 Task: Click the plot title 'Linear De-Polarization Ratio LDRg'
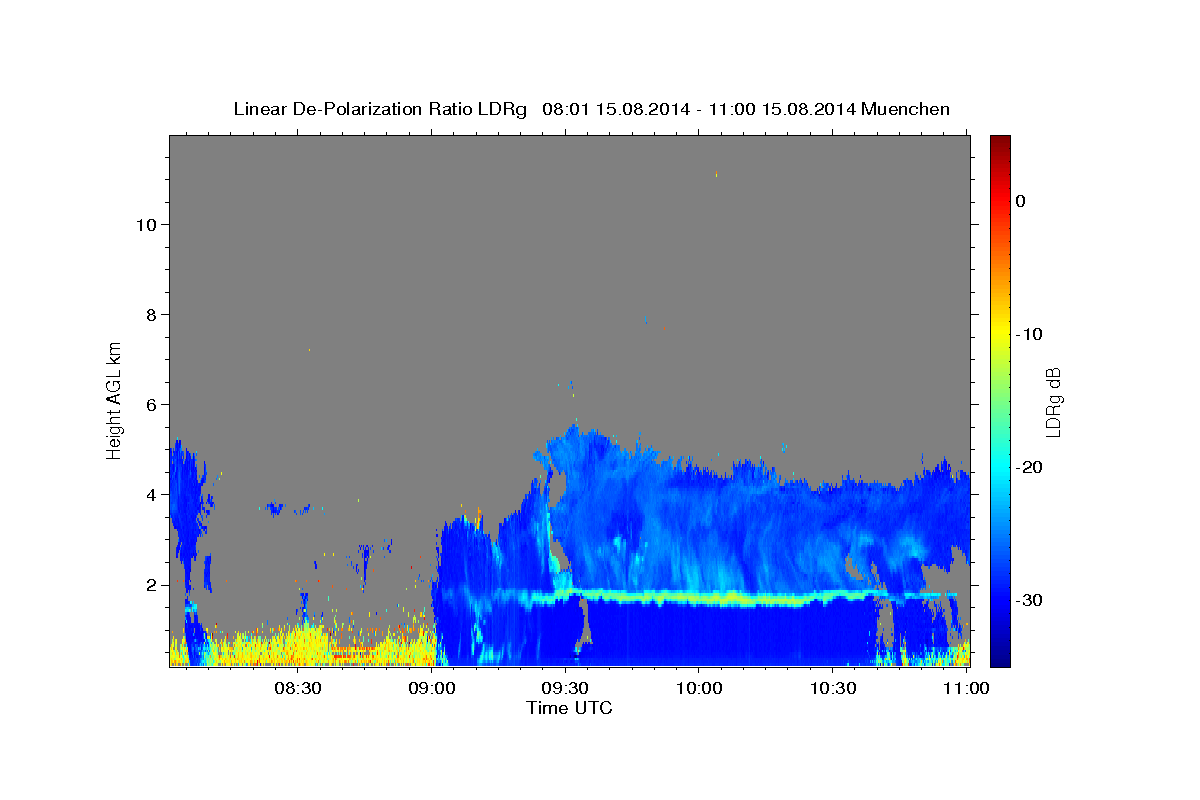click(x=379, y=108)
